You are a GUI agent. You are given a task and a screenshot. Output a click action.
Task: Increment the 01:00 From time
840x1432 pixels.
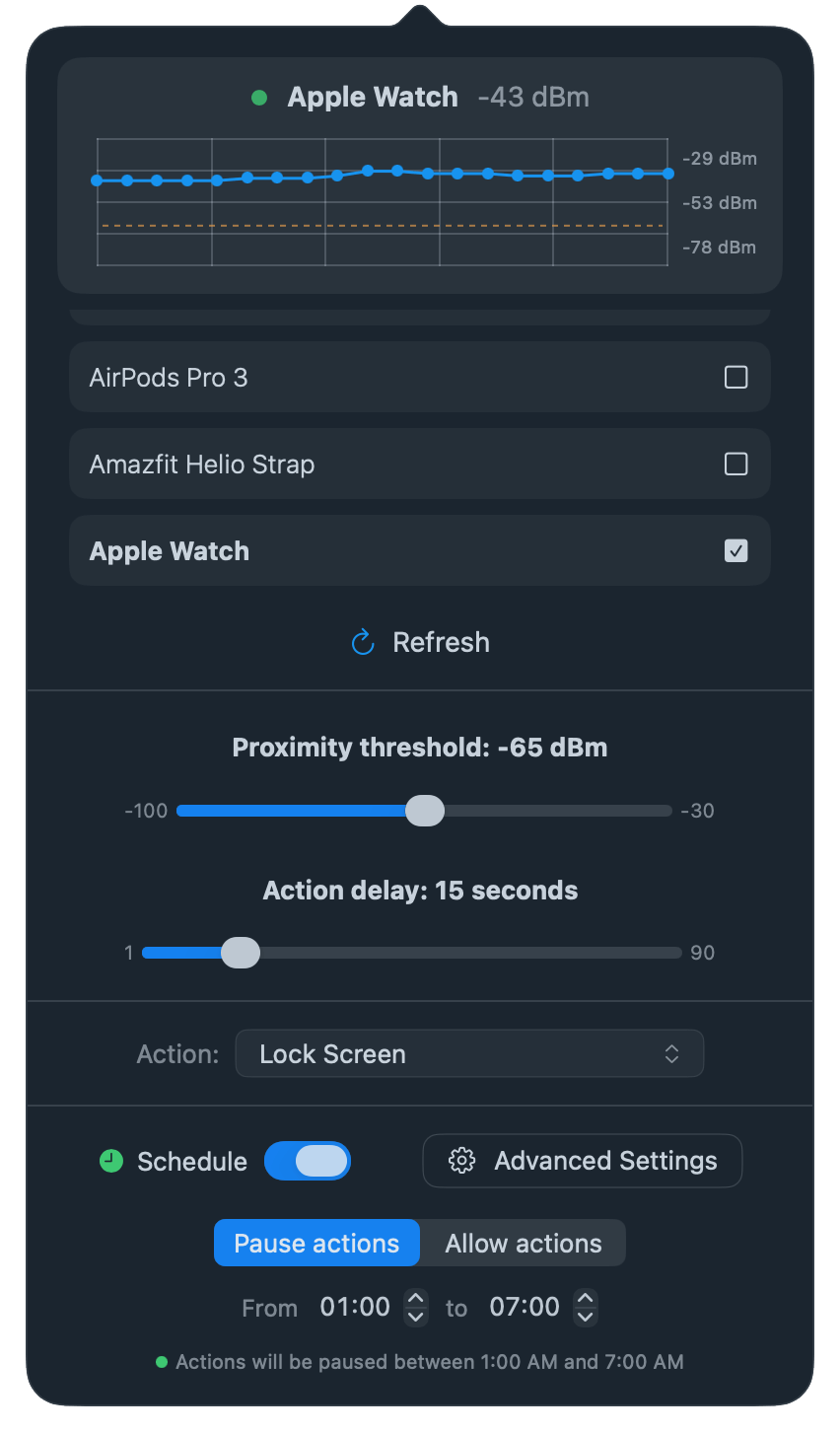[415, 1298]
